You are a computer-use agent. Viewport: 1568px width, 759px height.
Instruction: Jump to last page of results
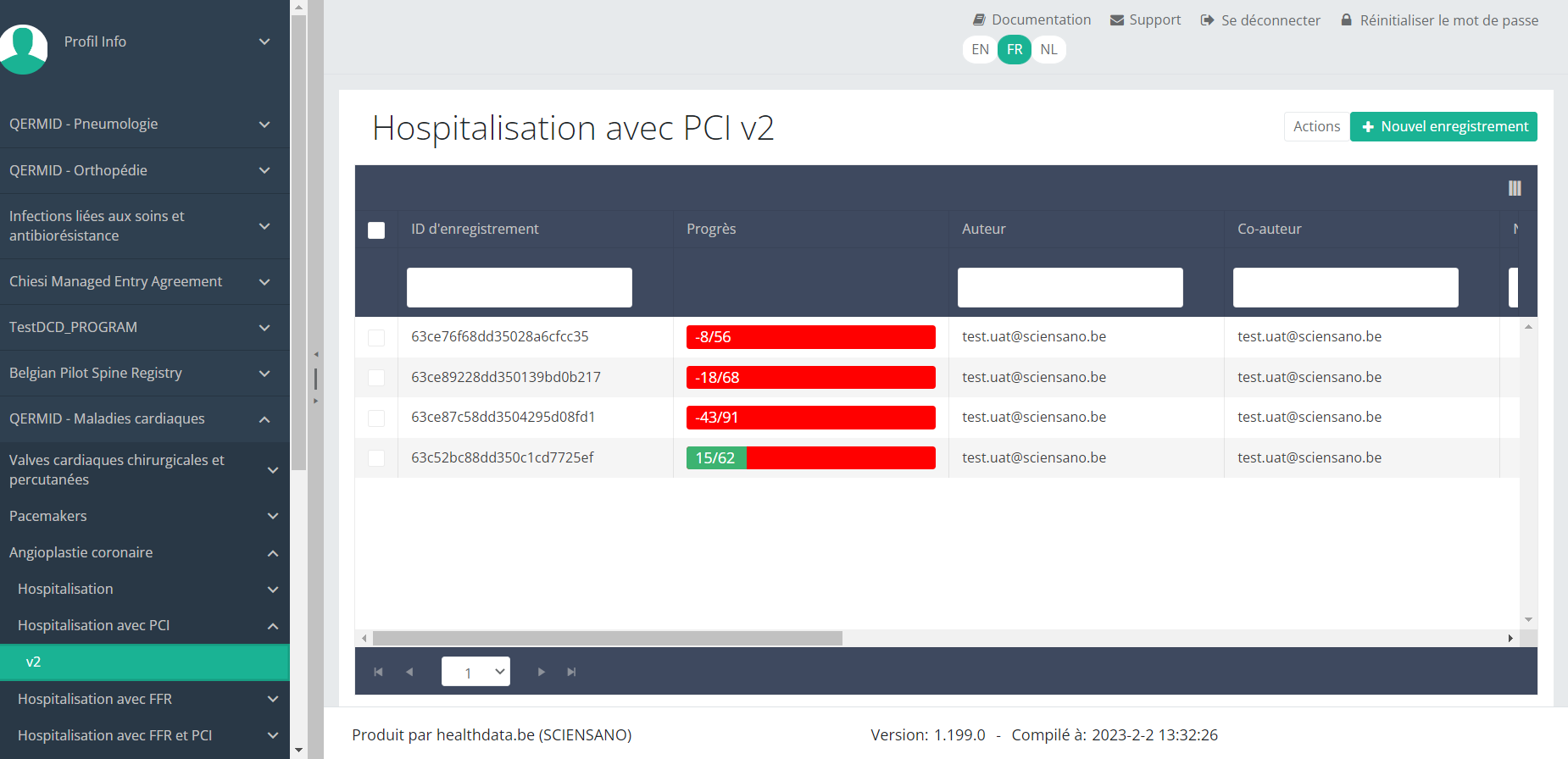(571, 672)
